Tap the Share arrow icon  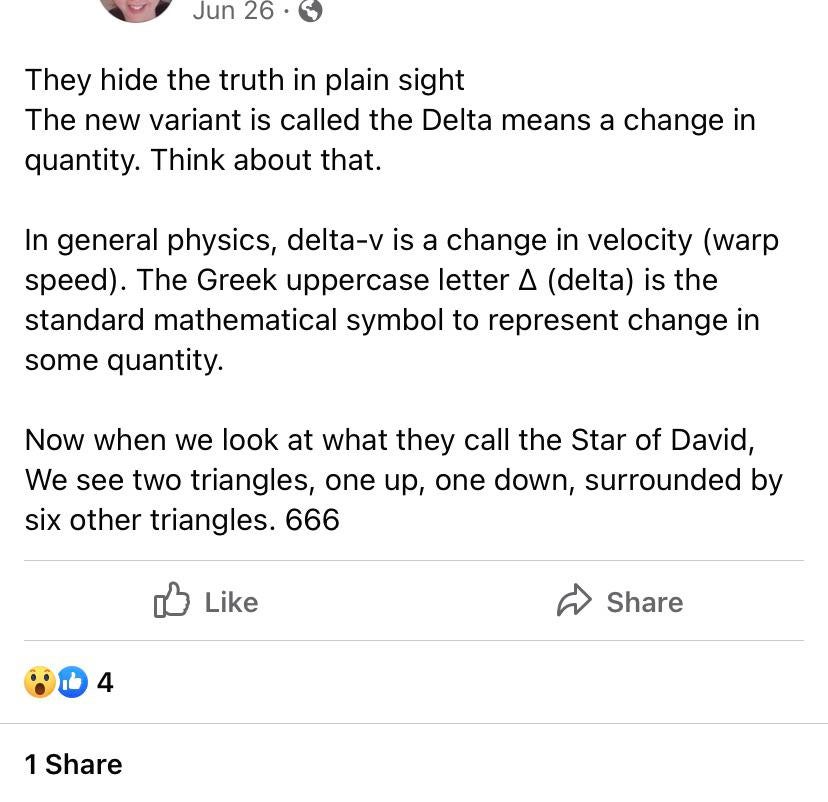[x=575, y=601]
